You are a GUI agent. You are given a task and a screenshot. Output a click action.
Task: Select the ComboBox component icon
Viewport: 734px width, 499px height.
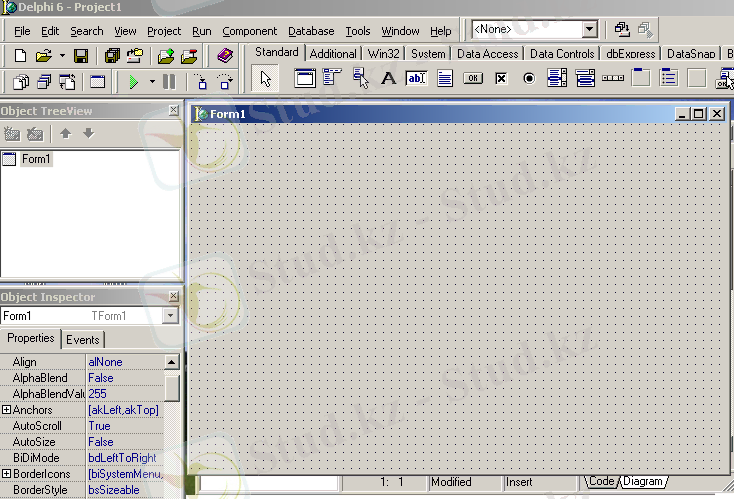pyautogui.click(x=585, y=78)
